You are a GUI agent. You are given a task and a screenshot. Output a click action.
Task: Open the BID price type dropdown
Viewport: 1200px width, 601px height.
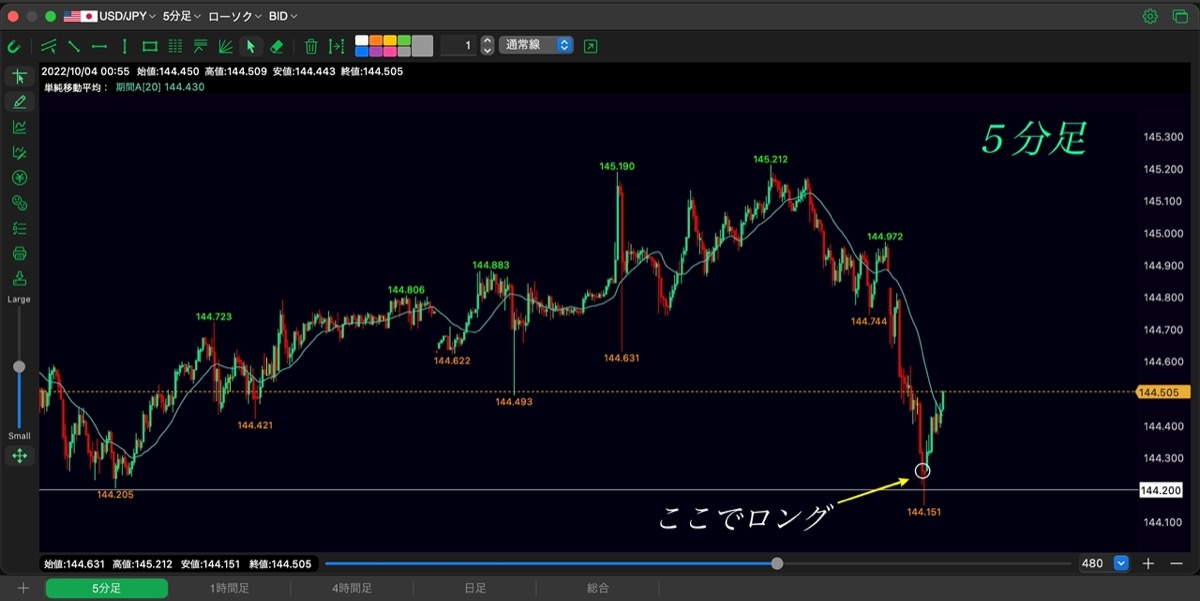(283, 16)
